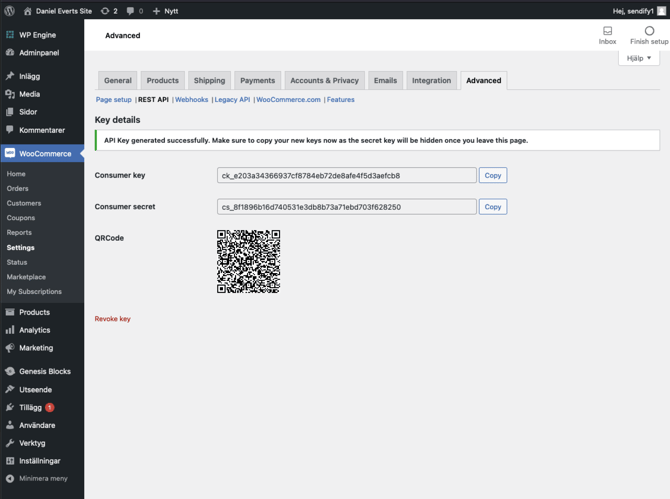Click into the Consumer key field

click(346, 175)
